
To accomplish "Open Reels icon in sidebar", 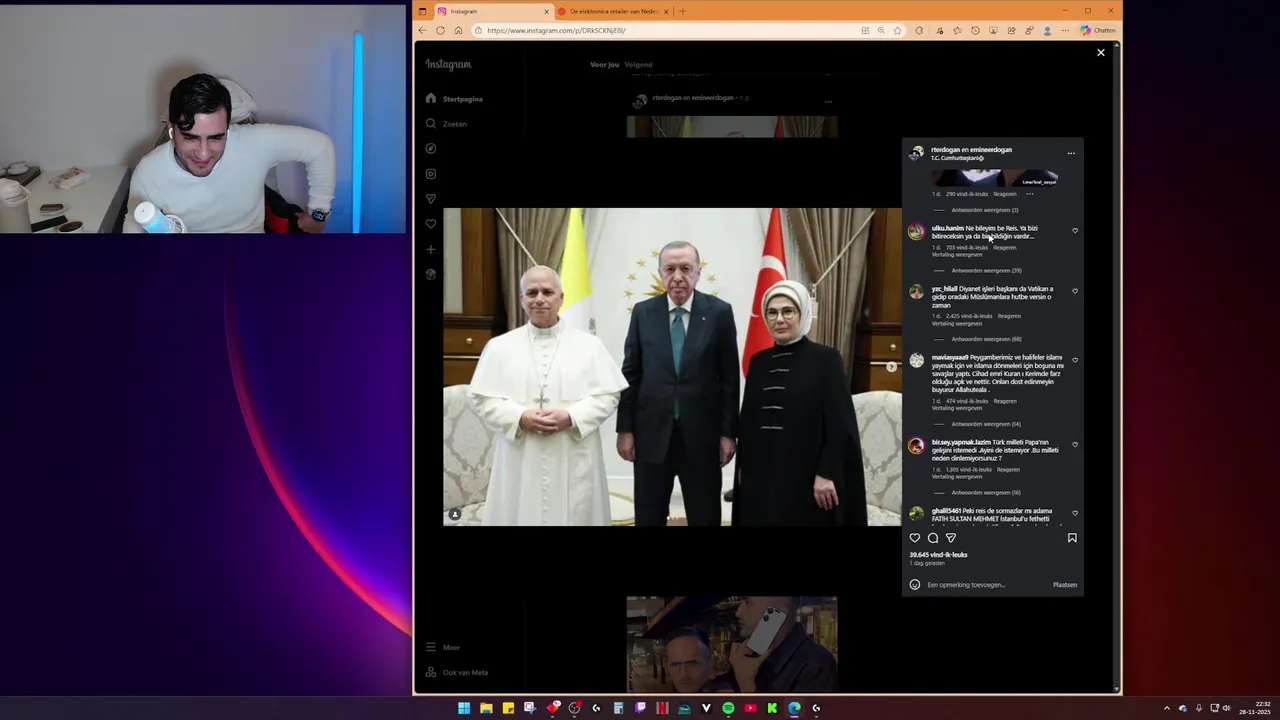I will coord(431,174).
